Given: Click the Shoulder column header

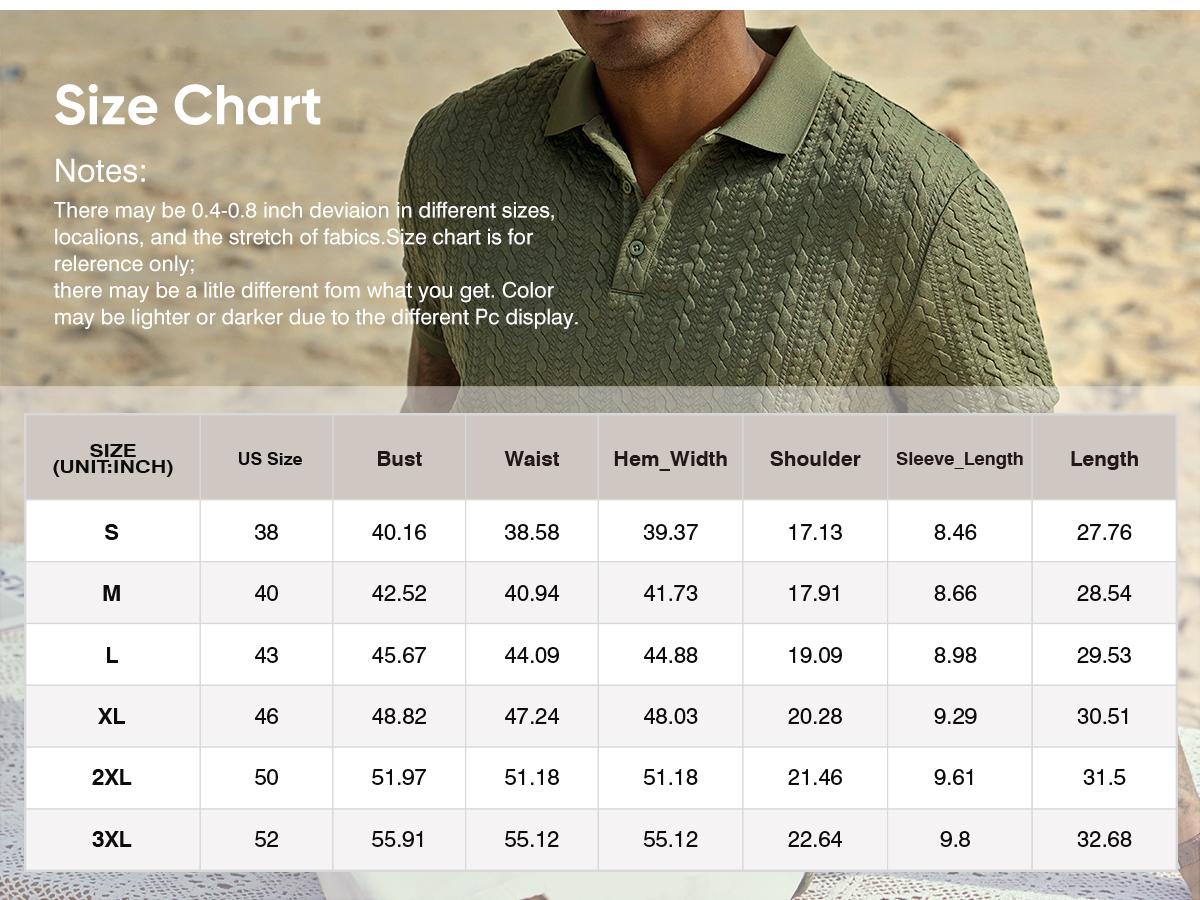Looking at the screenshot, I should (815, 459).
